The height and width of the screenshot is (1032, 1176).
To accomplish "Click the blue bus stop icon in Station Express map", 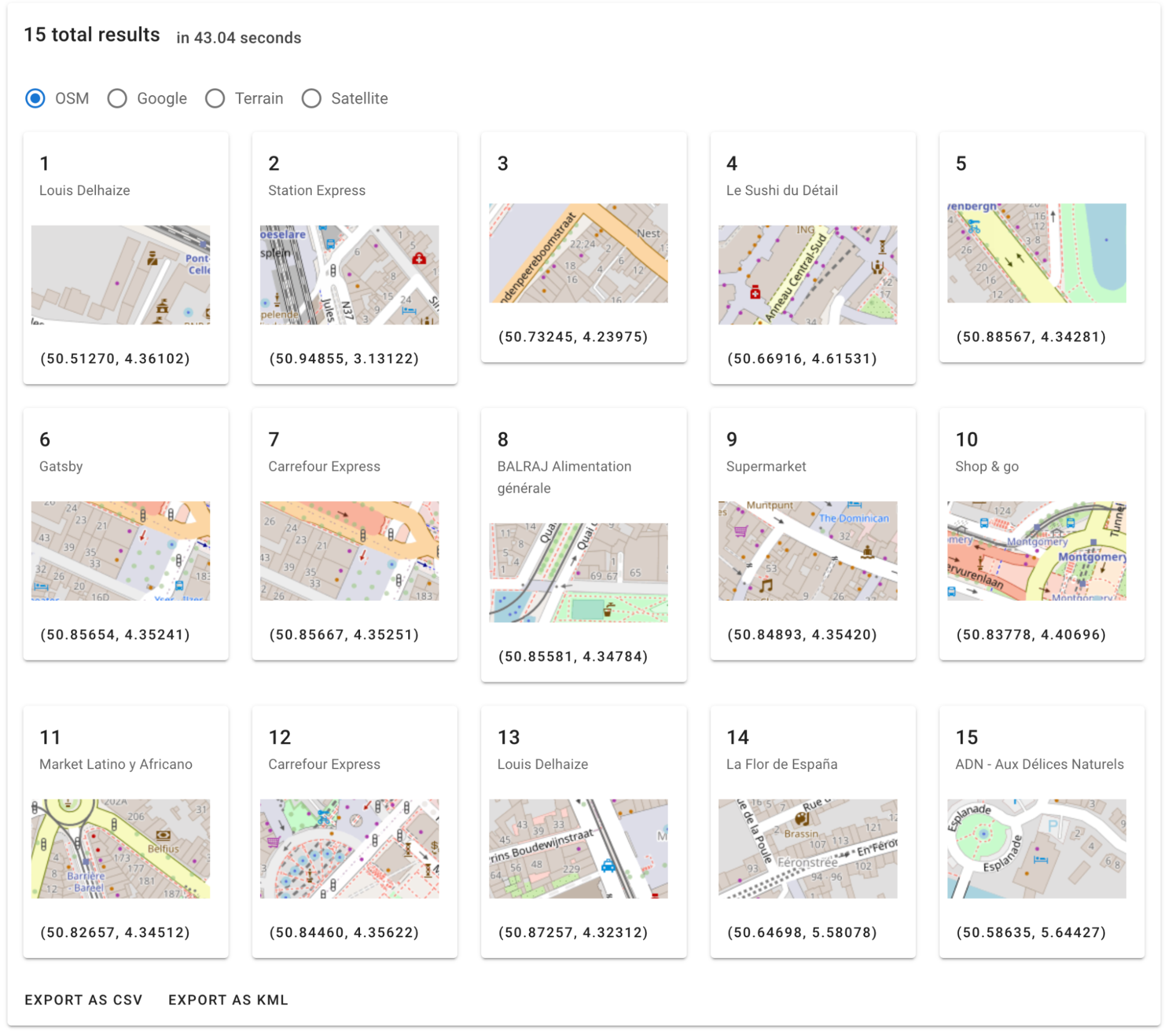I will point(331,243).
